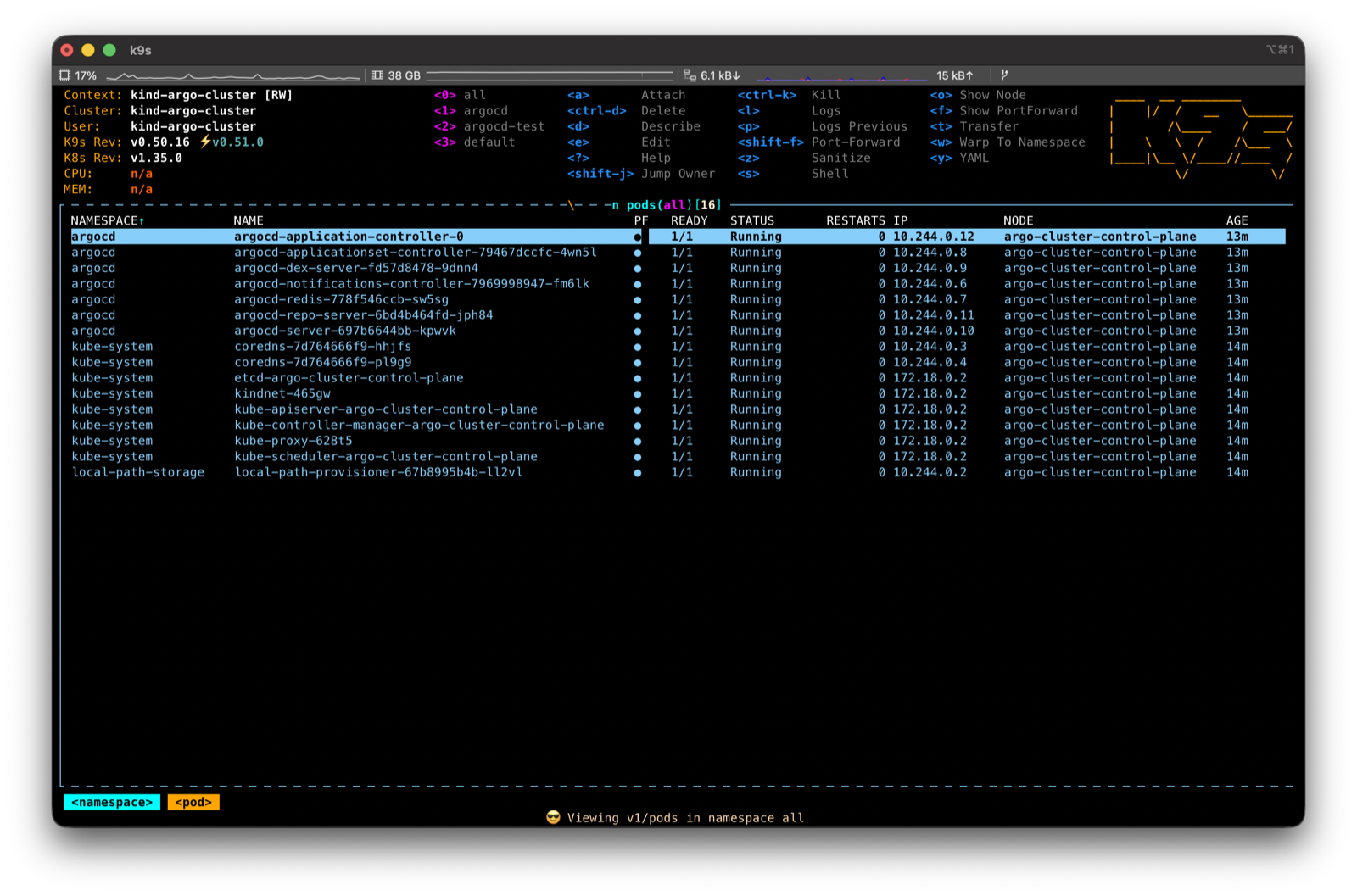
Task: Select the argocd-application-controller-0 row
Action: (x=678, y=237)
